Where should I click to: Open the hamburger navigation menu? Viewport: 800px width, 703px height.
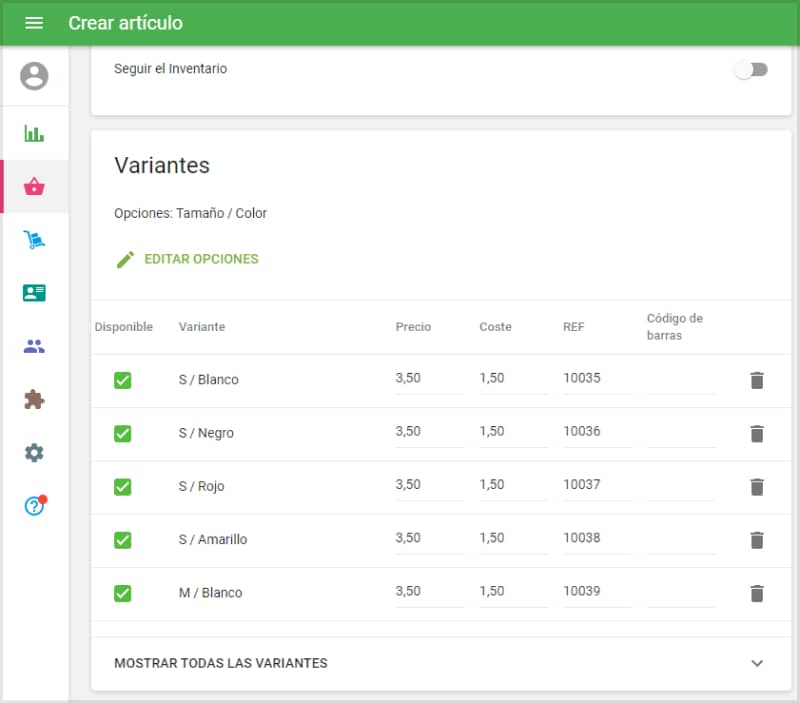click(34, 23)
